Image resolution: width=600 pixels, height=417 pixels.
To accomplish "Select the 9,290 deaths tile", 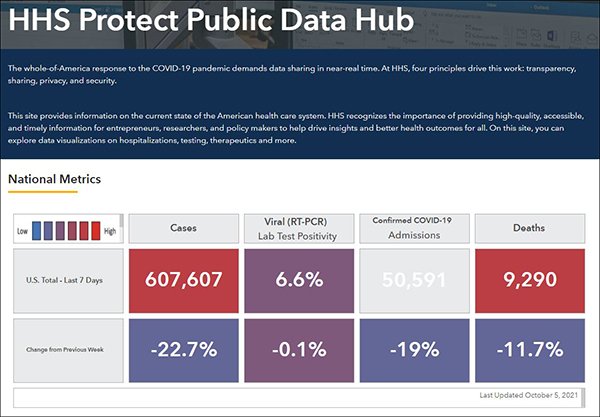I will tap(529, 280).
